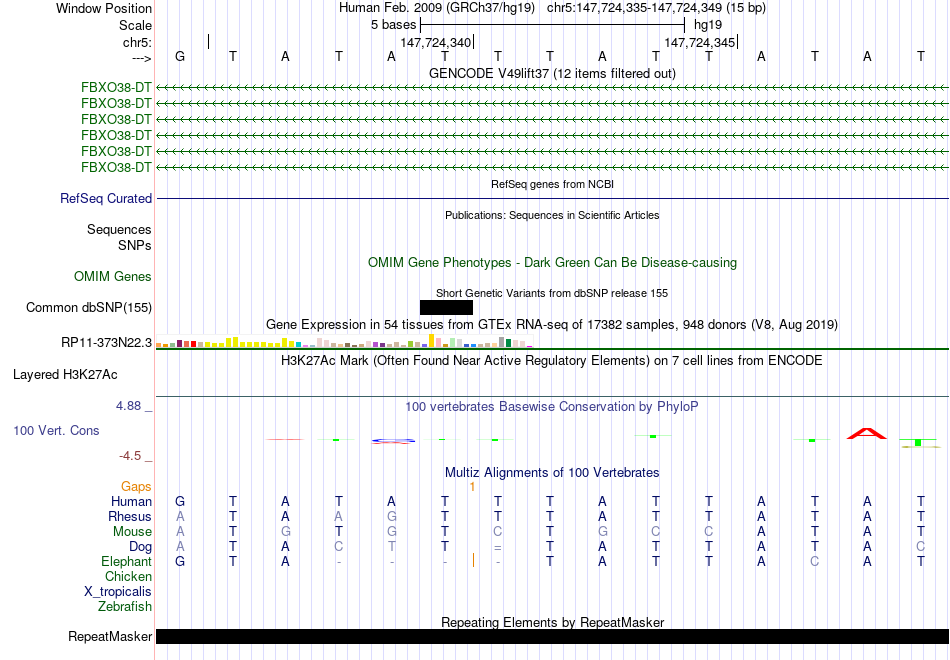
Task: Select the black dbSNP variant block
Action: point(447,307)
